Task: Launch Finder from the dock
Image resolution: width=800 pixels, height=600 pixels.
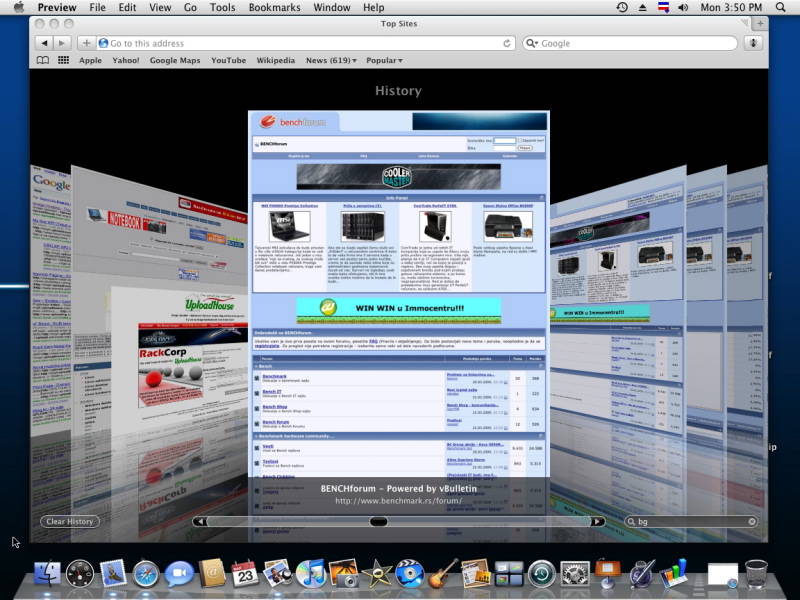Action: pyautogui.click(x=47, y=573)
